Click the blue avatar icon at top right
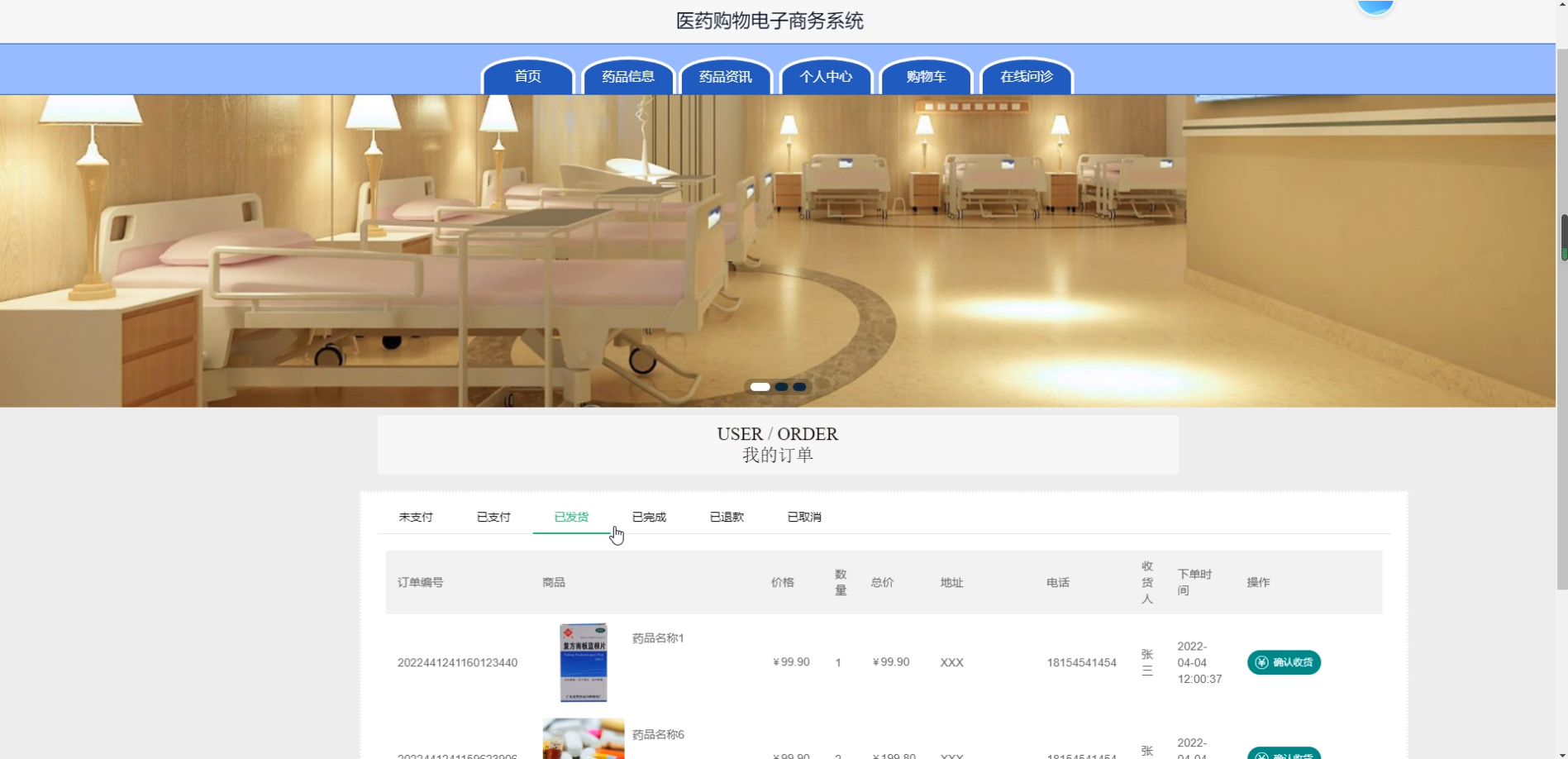Image resolution: width=1568 pixels, height=759 pixels. [x=1375, y=7]
